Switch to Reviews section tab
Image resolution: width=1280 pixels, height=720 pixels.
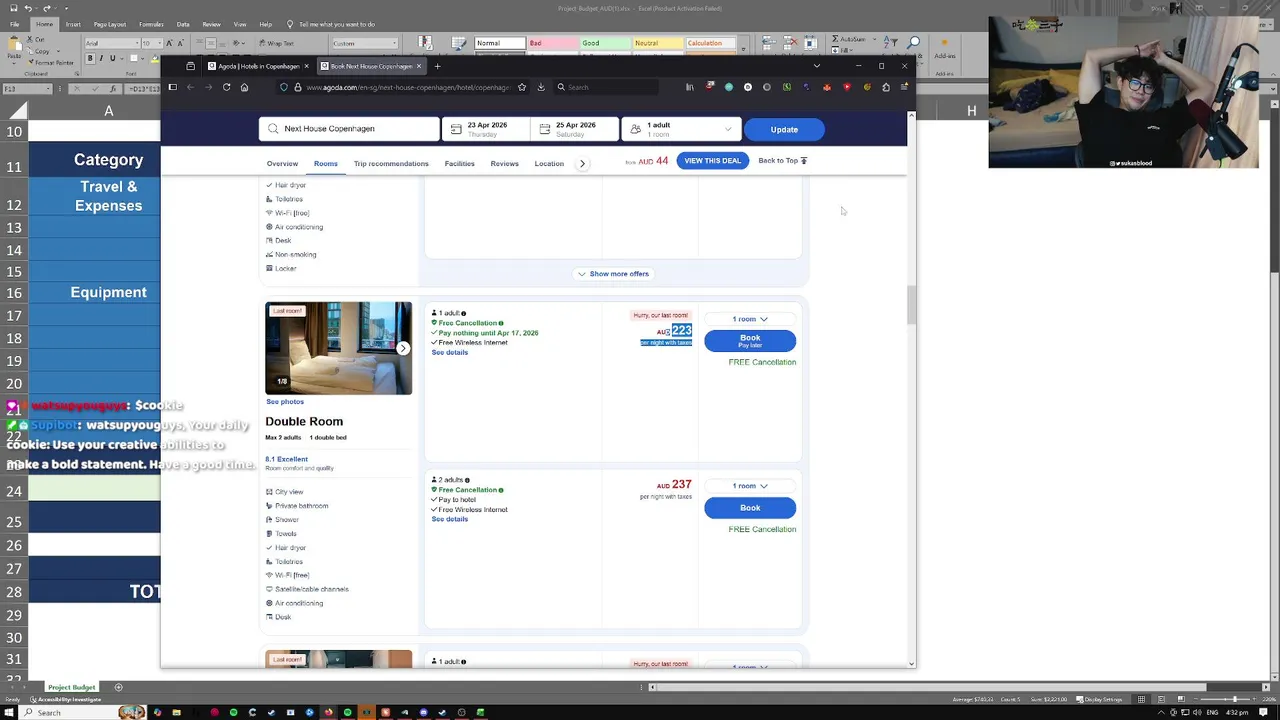(504, 163)
